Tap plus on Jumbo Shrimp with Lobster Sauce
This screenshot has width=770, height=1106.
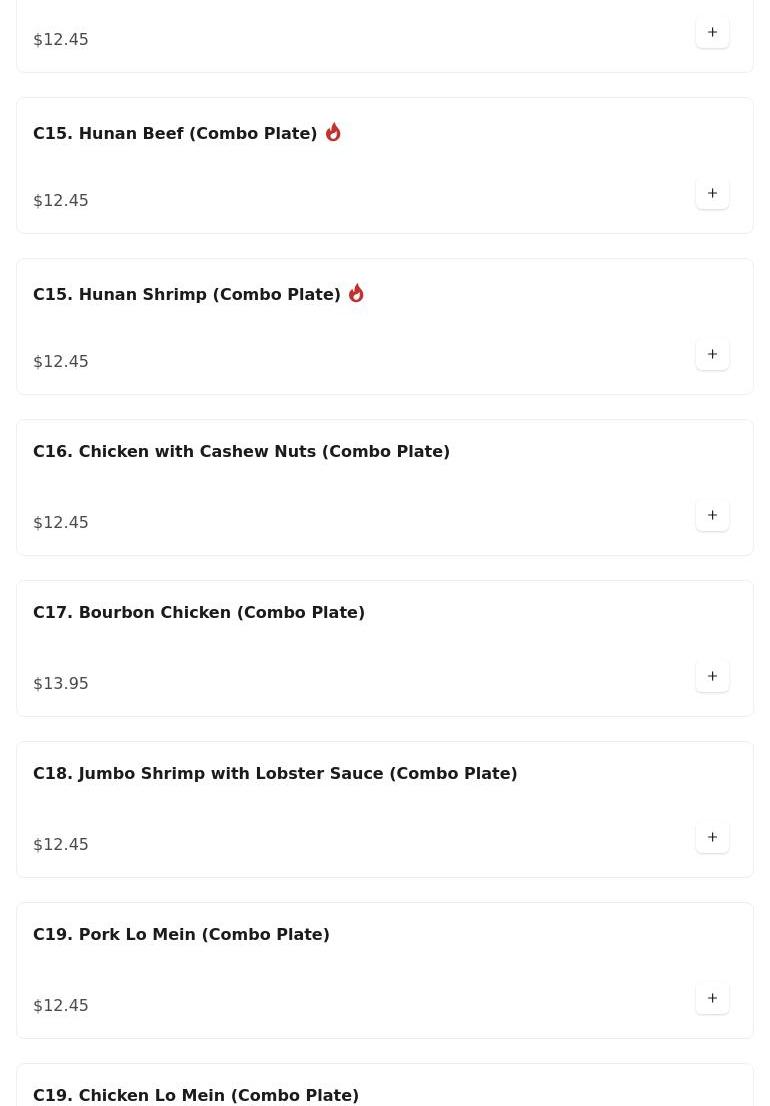(712, 837)
